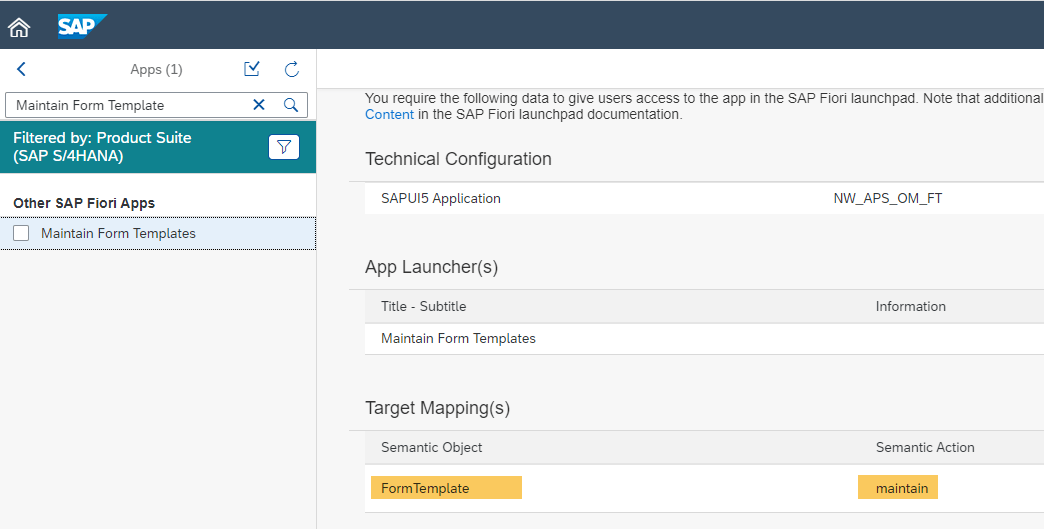1044x529 pixels.
Task: Select Maintain Form Templates list item
Action: 118,233
